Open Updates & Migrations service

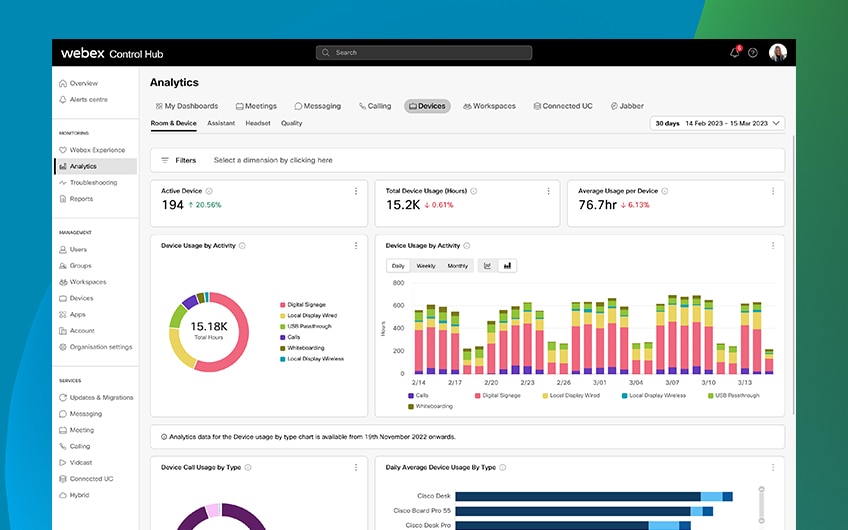point(96,398)
